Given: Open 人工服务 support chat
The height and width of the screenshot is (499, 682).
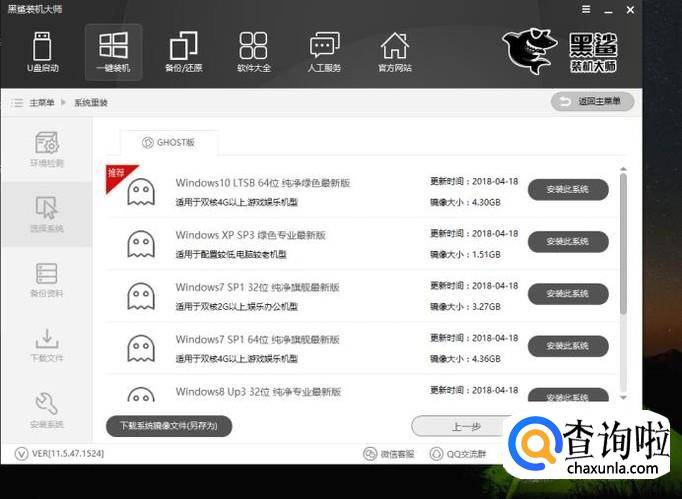Looking at the screenshot, I should click(324, 52).
